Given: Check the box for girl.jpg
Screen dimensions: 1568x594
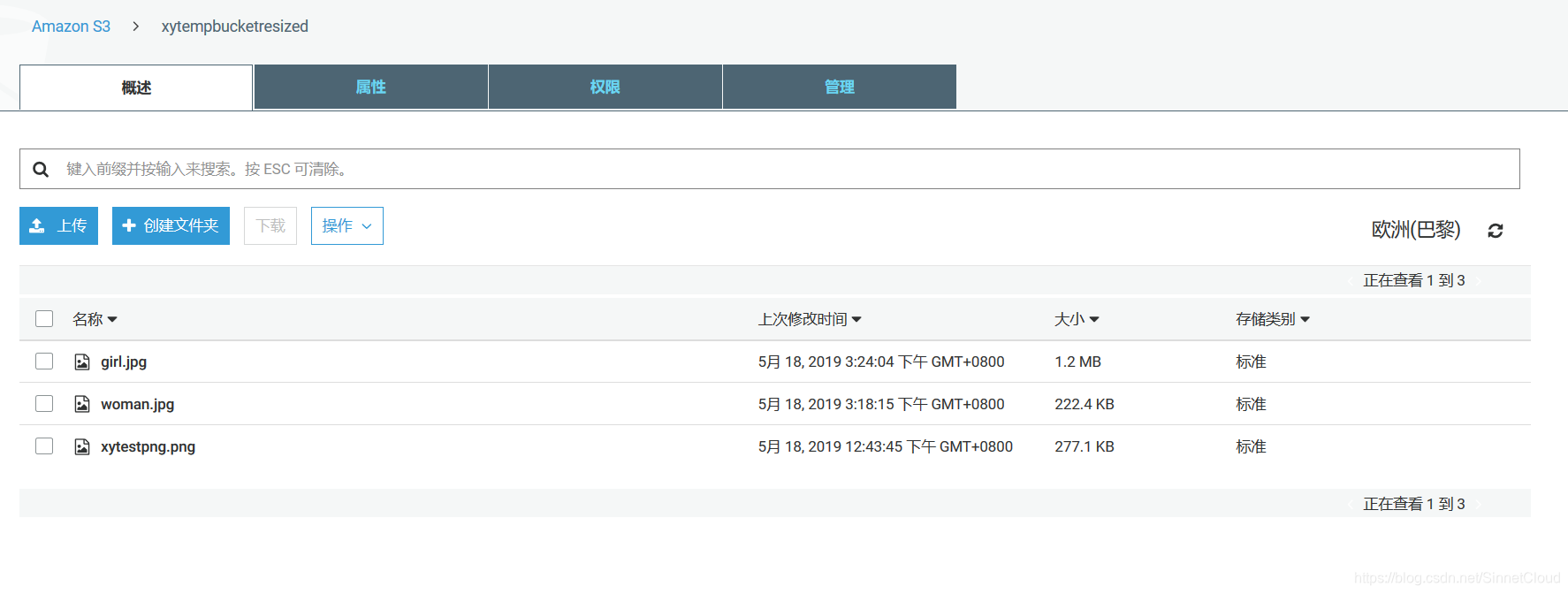Looking at the screenshot, I should (x=44, y=361).
